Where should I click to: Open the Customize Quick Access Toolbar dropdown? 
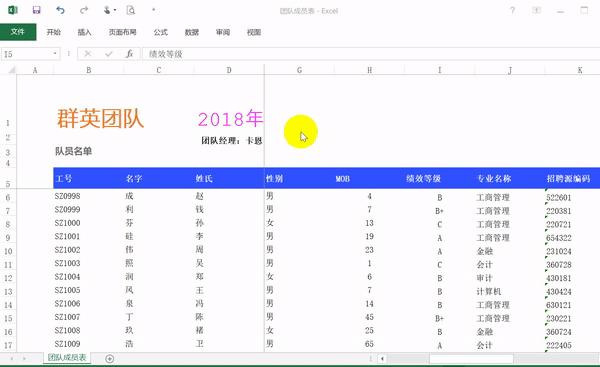[x=154, y=10]
